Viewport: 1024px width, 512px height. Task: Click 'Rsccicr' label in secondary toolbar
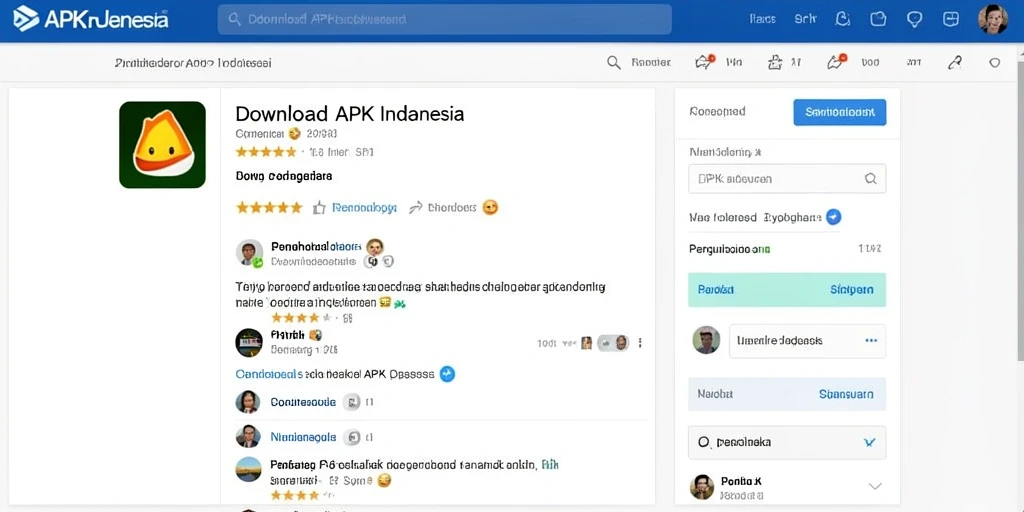tap(651, 63)
